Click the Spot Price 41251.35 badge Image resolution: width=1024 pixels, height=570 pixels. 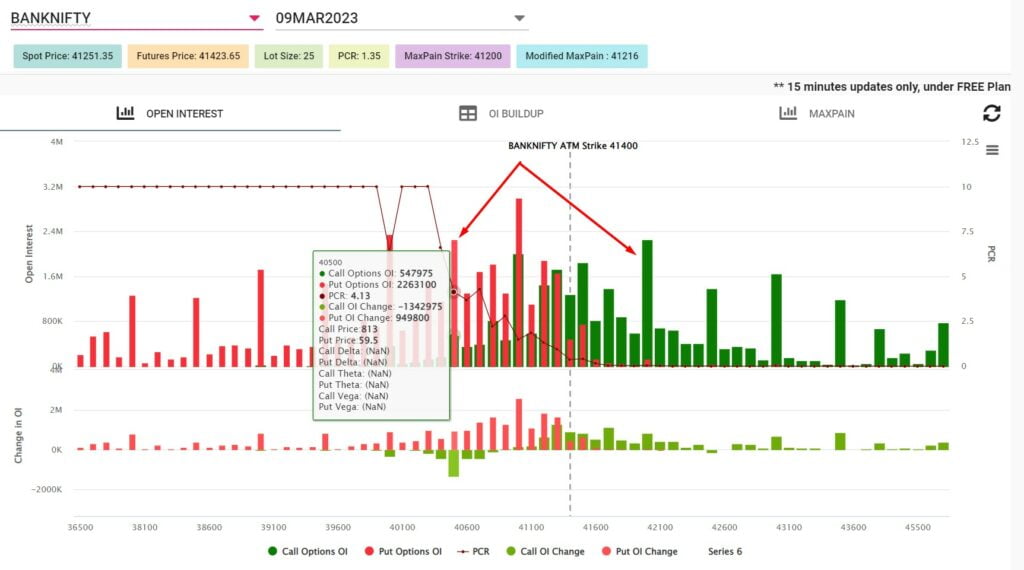67,56
